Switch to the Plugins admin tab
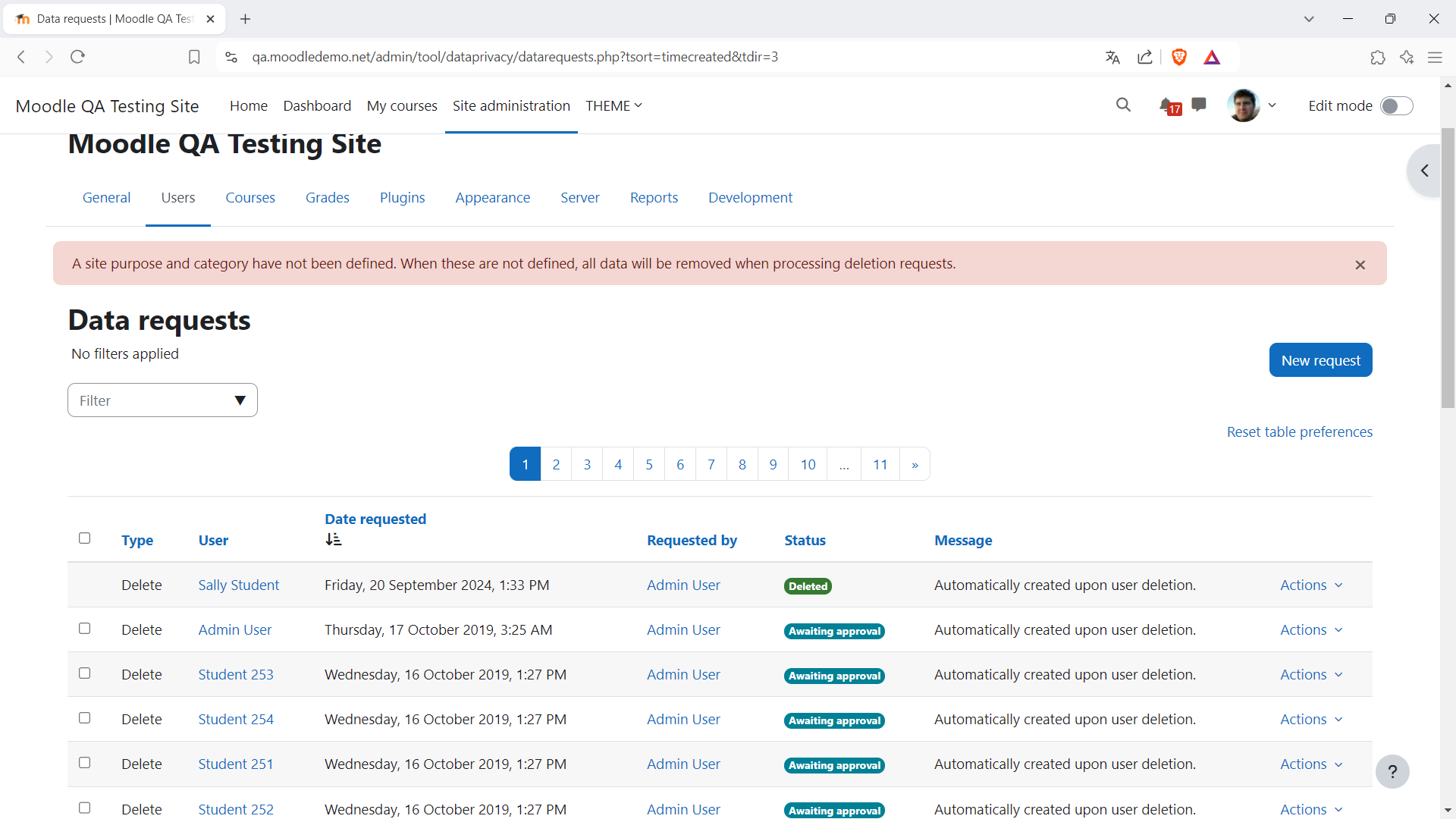This screenshot has height=819, width=1456. [402, 198]
